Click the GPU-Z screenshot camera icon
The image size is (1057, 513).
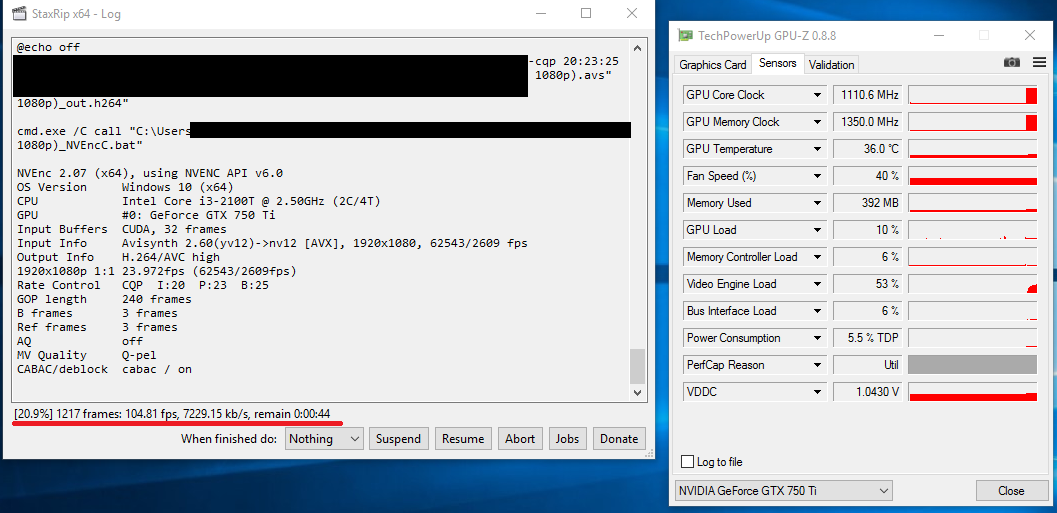(1011, 62)
